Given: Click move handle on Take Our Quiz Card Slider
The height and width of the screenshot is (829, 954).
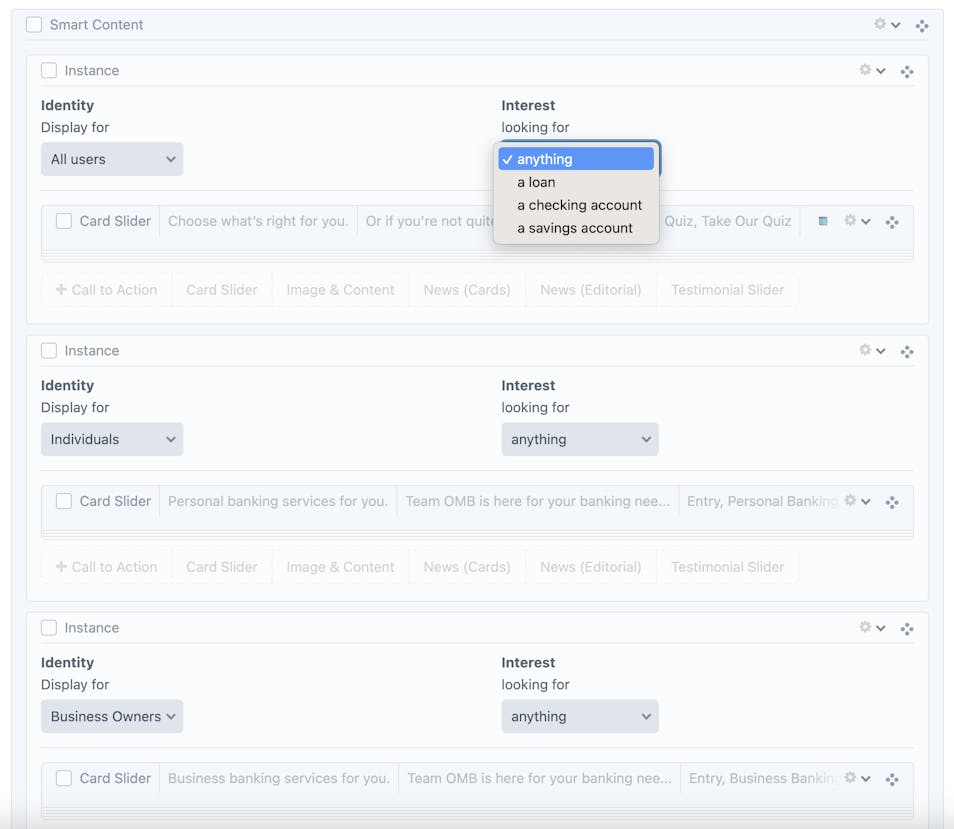Looking at the screenshot, I should (892, 222).
